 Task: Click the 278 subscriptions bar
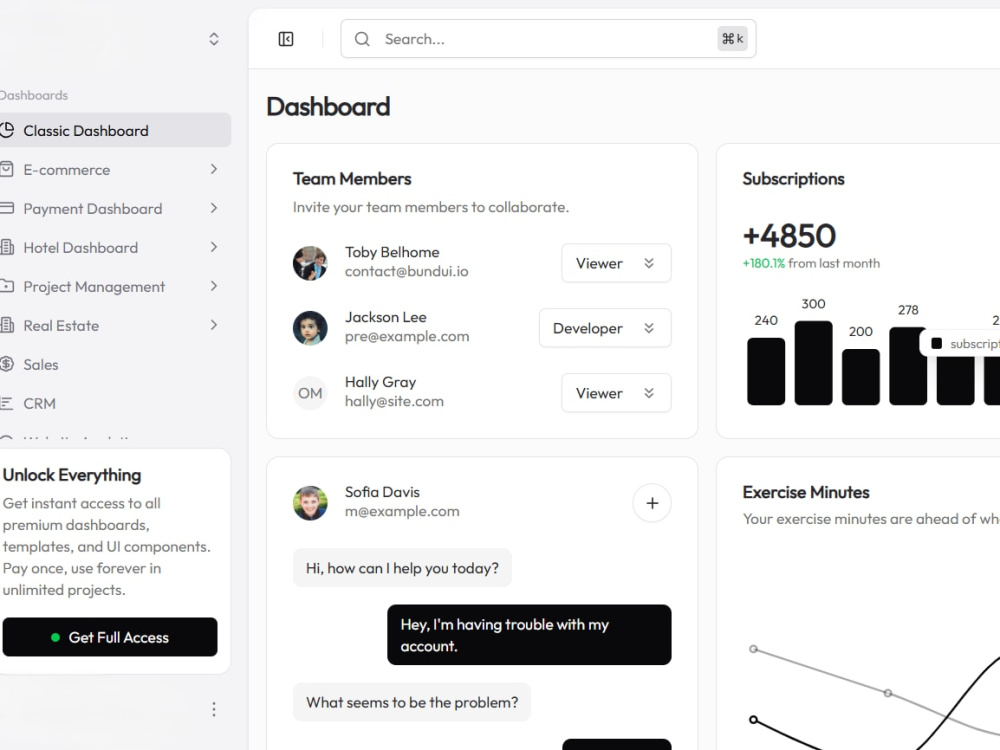point(908,366)
